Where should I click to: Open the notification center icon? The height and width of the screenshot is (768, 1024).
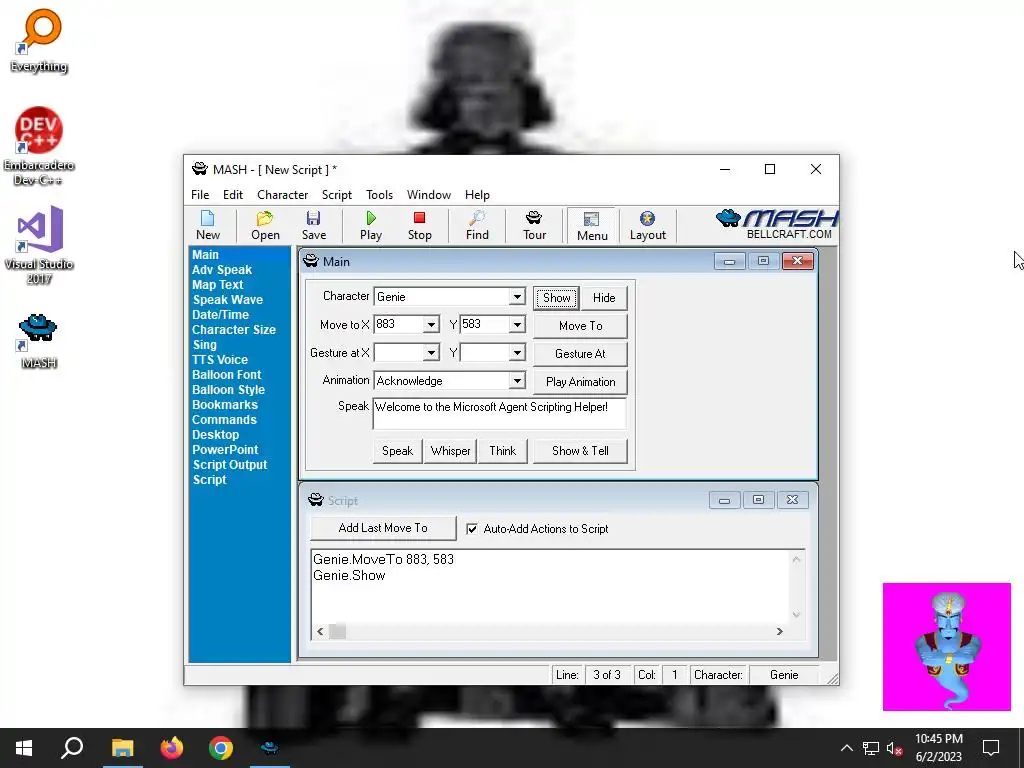(x=991, y=748)
